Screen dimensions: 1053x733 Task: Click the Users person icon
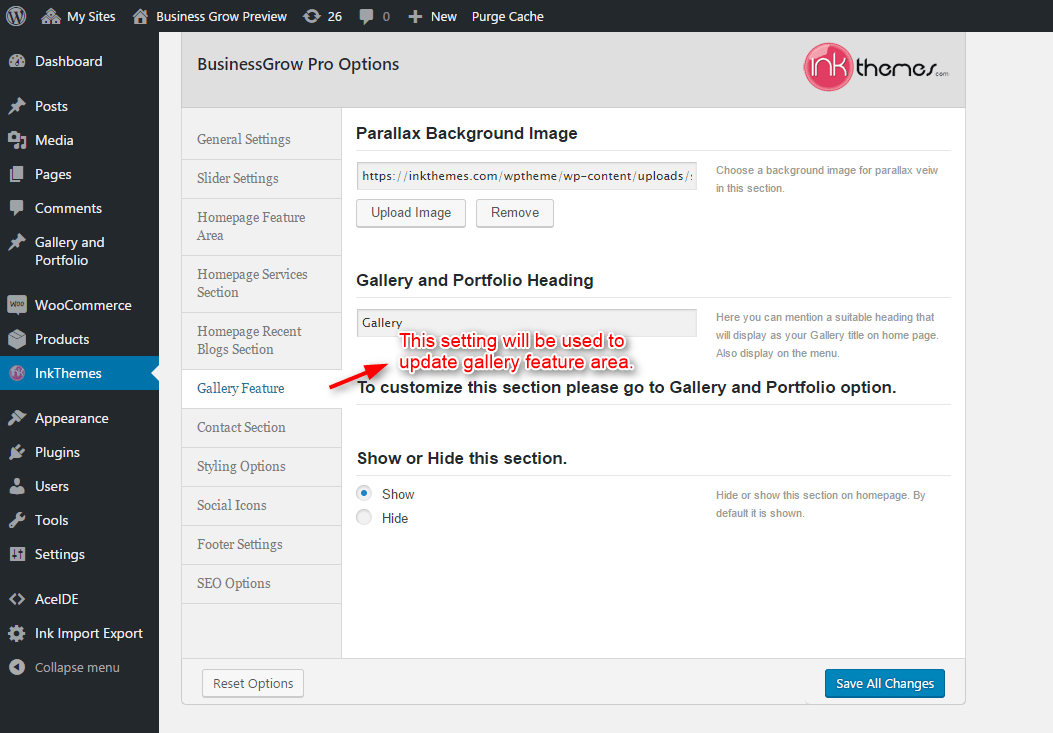[17, 486]
